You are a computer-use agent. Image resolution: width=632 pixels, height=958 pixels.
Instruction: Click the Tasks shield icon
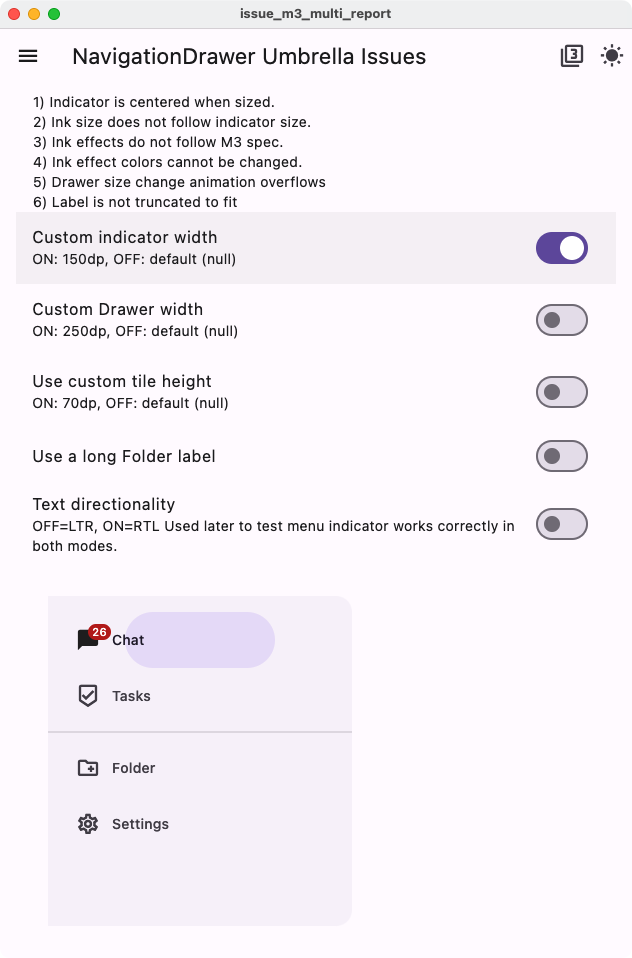(x=89, y=696)
